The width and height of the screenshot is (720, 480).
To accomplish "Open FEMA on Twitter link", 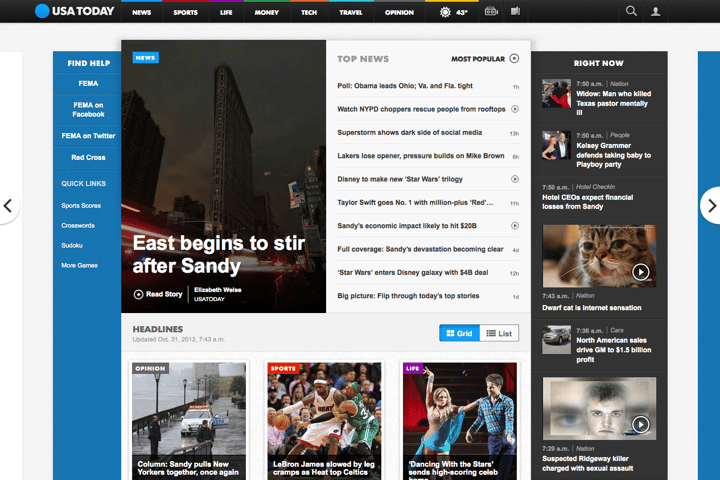I will pos(88,136).
